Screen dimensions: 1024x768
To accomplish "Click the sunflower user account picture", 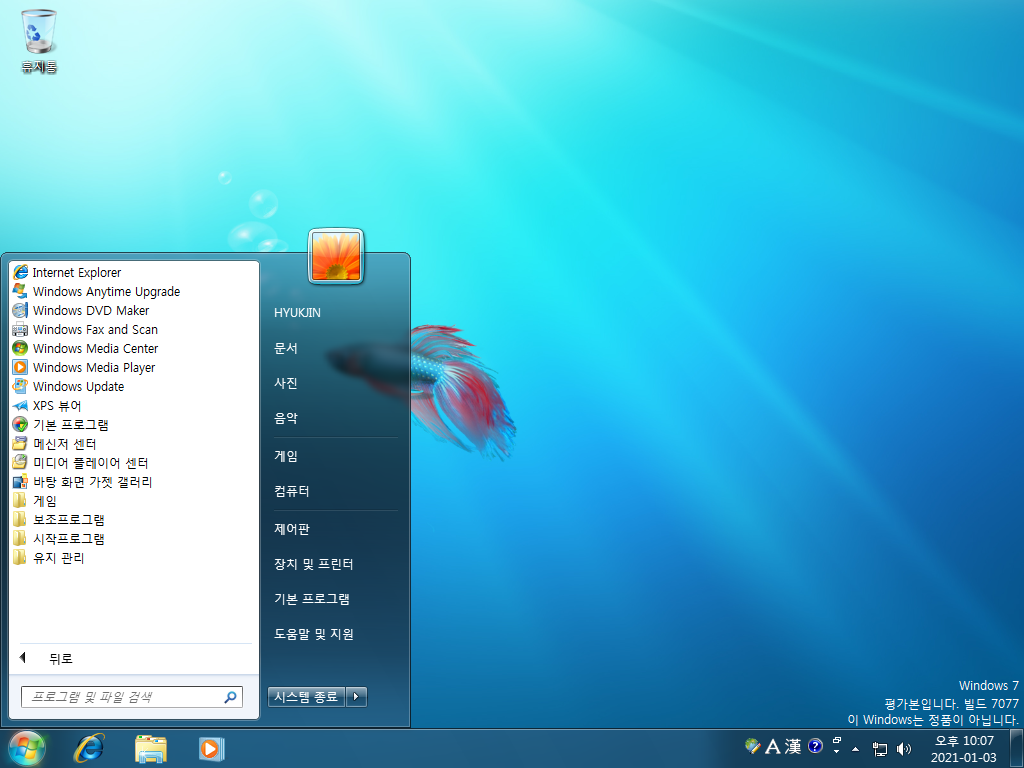I will pos(336,256).
